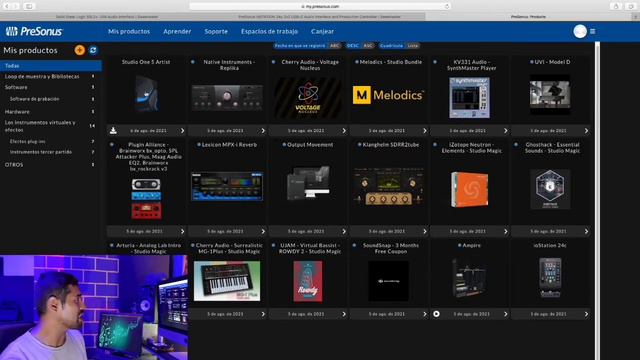Screen dimensions: 640x360
Task: Expand ioStation 24c card arrow
Action: [x=587, y=314]
